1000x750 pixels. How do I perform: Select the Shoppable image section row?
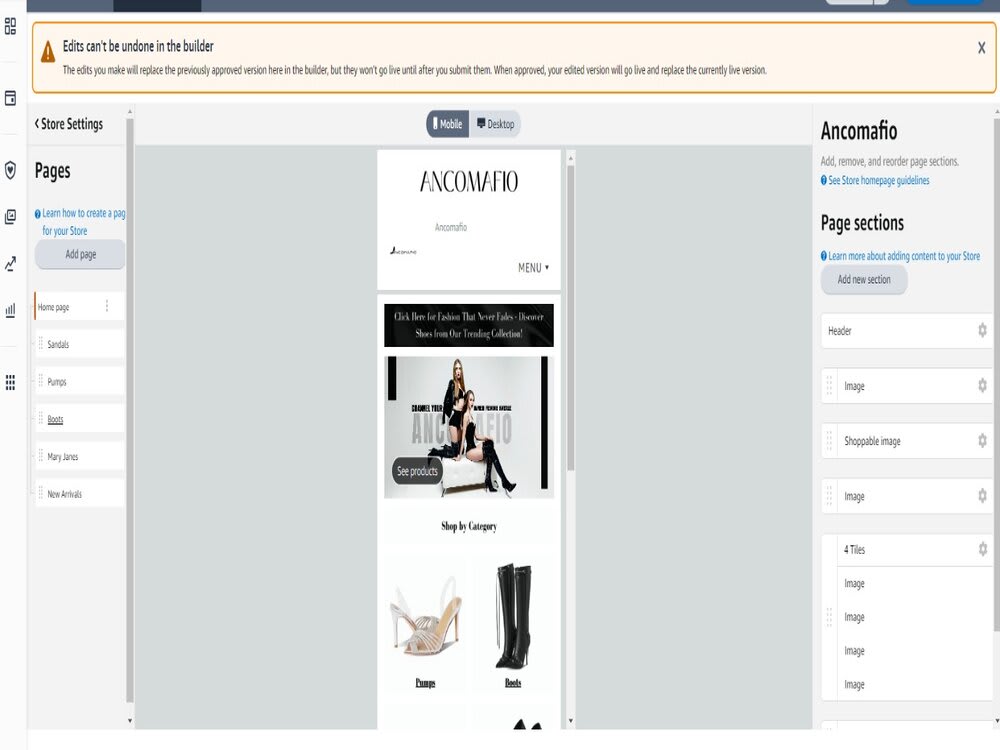(907, 441)
